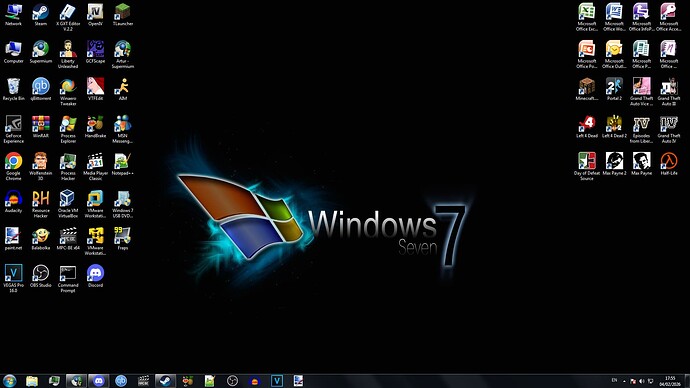Open the Windows Start orb

coord(9,381)
